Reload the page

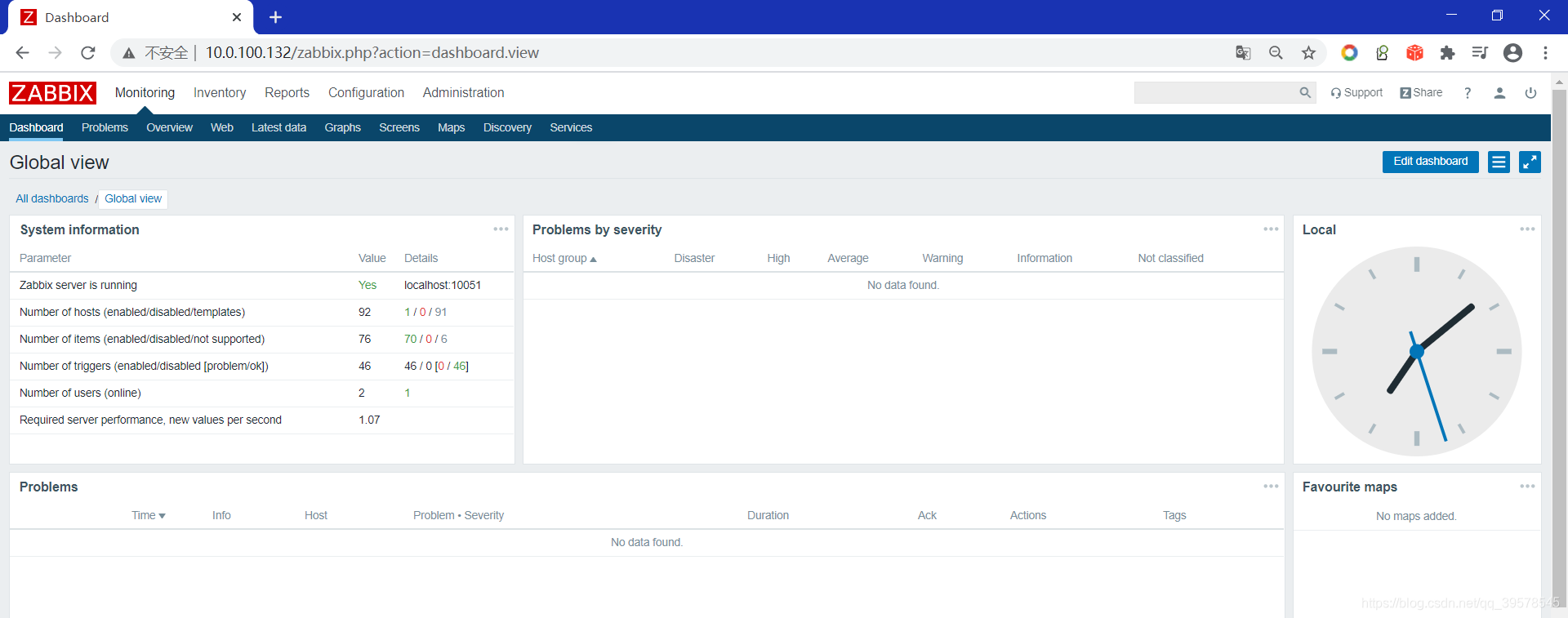coord(87,53)
